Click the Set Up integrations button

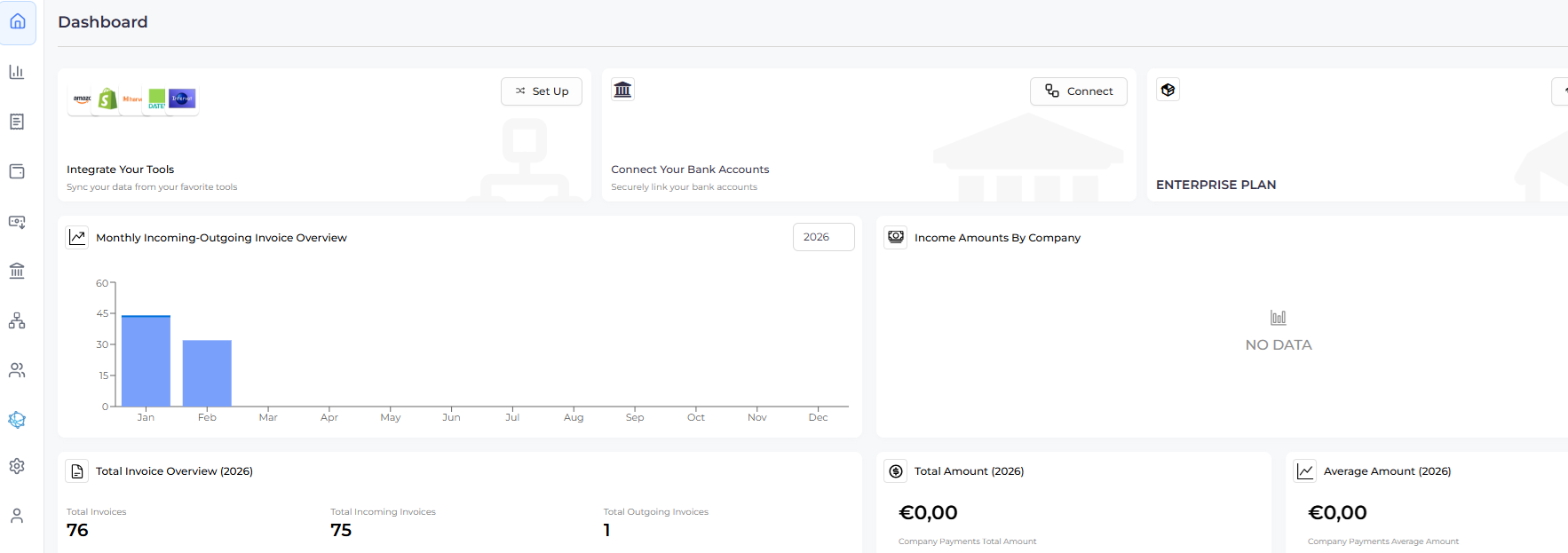coord(541,91)
